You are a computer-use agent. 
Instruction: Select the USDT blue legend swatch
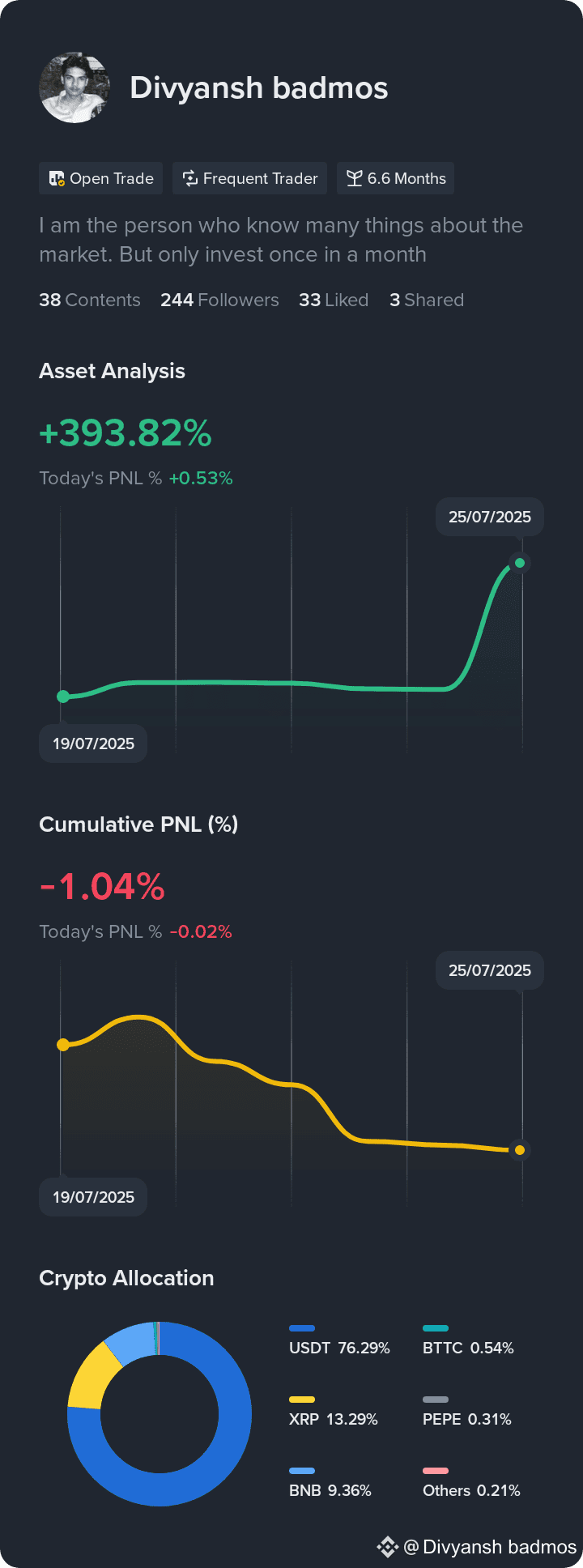302,1328
